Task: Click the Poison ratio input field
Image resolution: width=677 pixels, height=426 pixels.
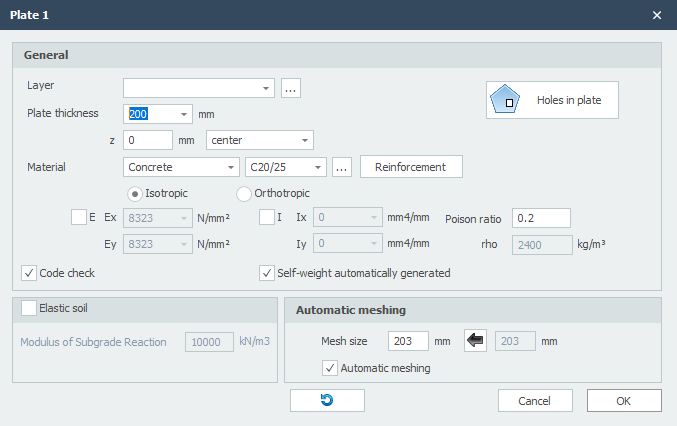Action: pyautogui.click(x=541, y=218)
